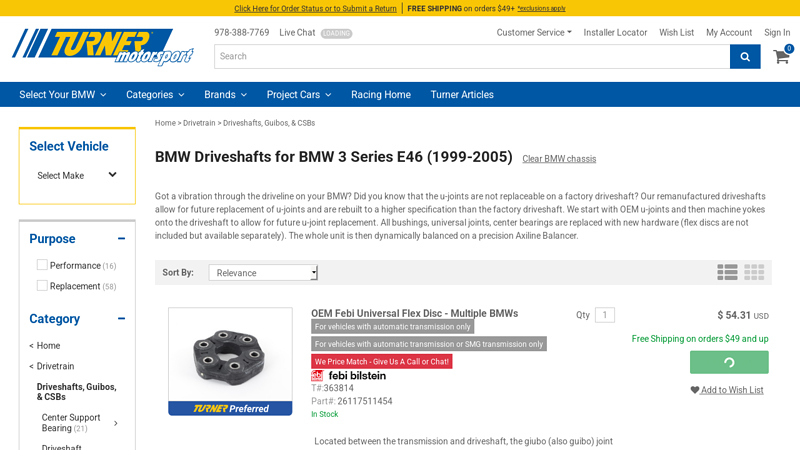
Task: Open OEM Febi Universal Flex Disc product title
Action: tap(414, 313)
